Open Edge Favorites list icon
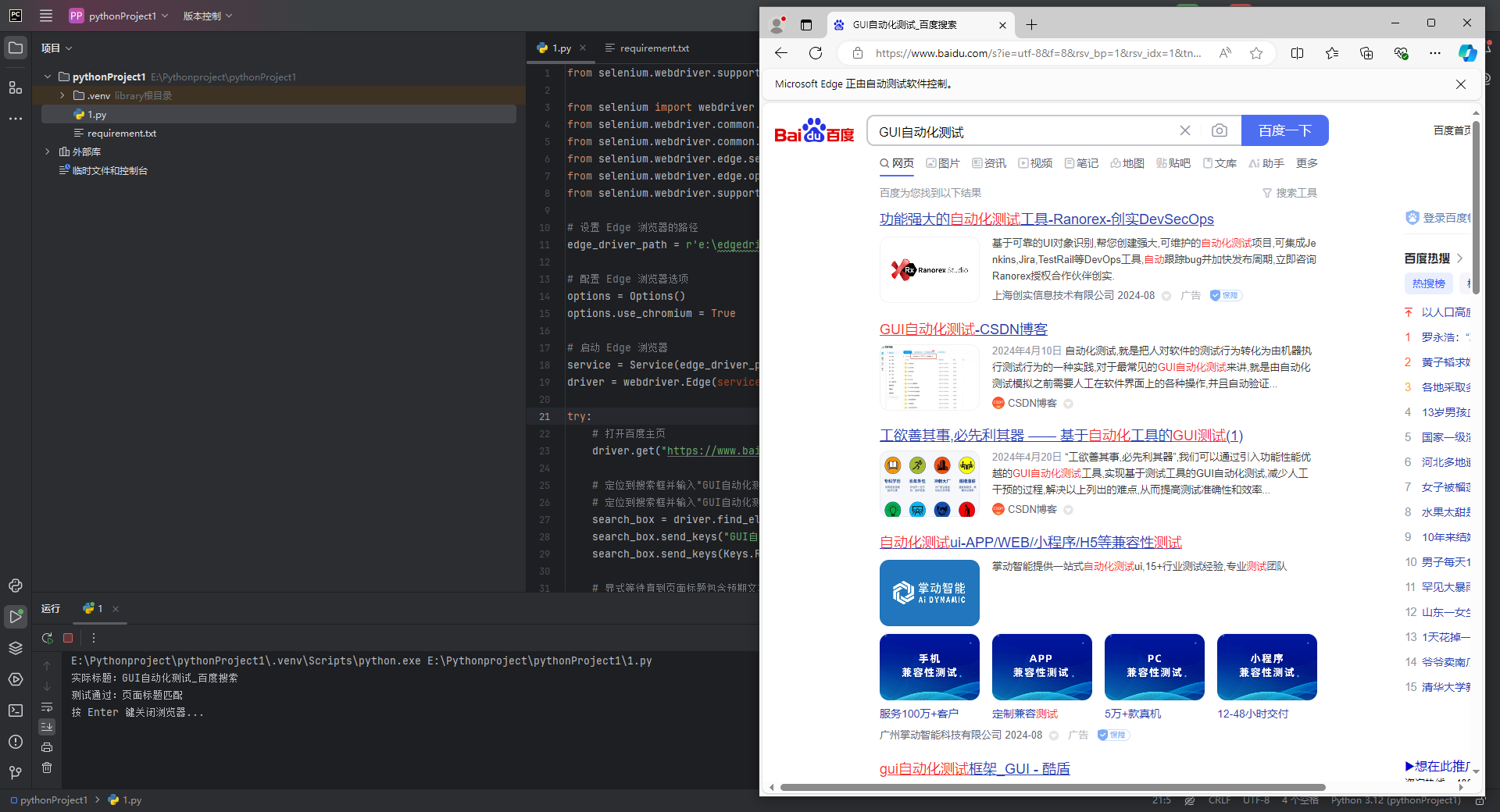Viewport: 1500px width, 812px height. (x=1332, y=53)
